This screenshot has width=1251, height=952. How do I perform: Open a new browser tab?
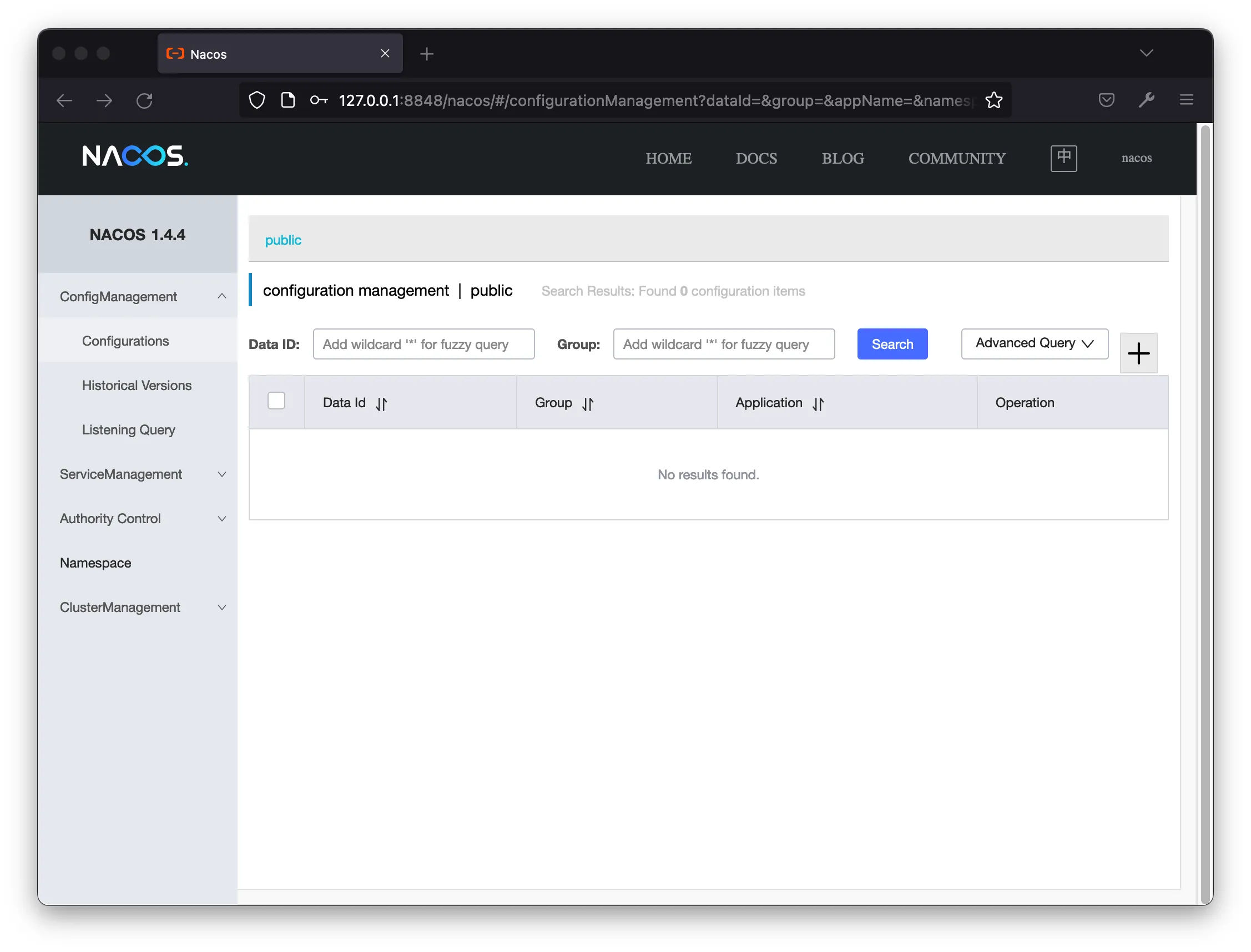tap(427, 54)
